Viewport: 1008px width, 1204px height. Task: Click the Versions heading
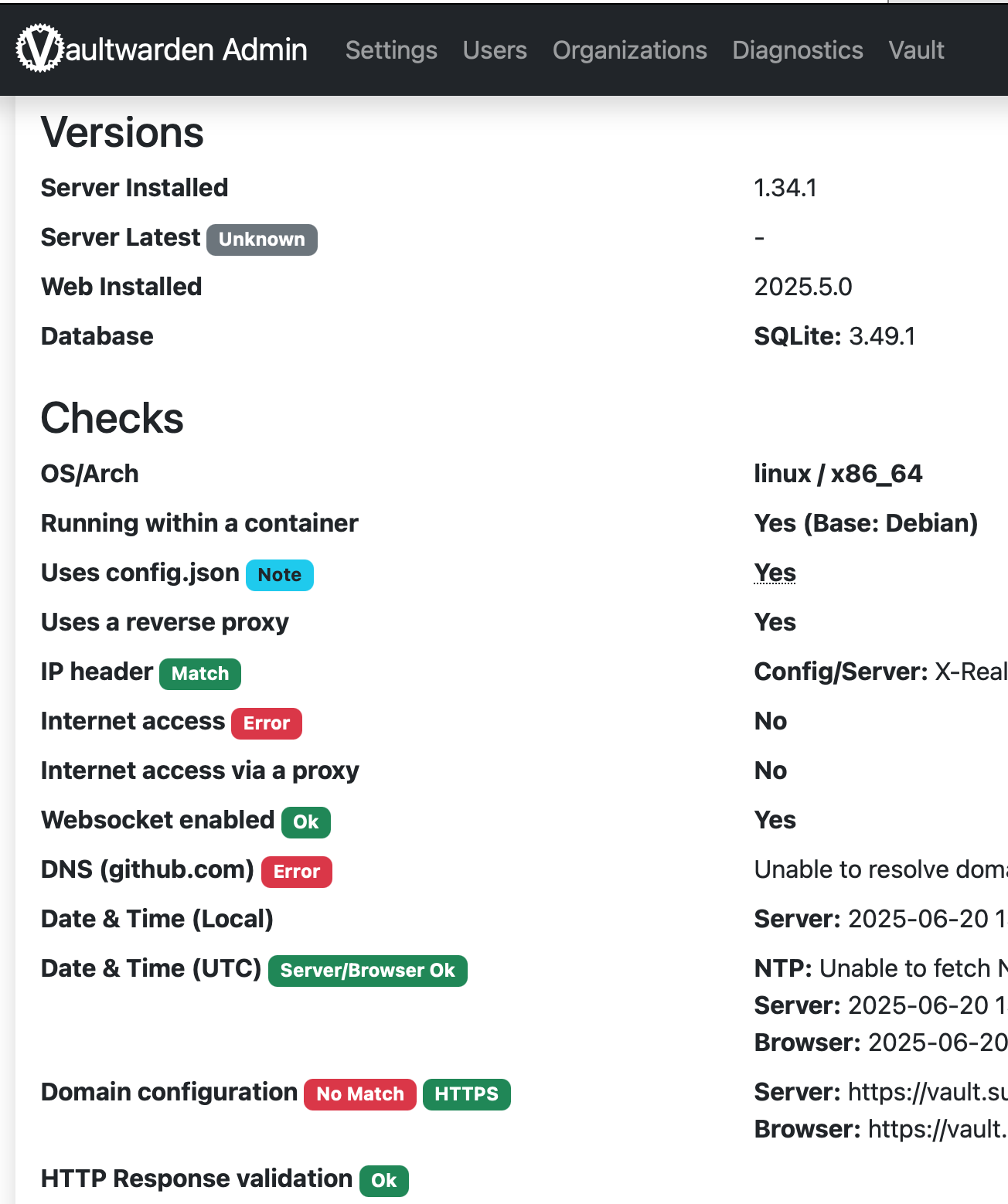tap(122, 132)
